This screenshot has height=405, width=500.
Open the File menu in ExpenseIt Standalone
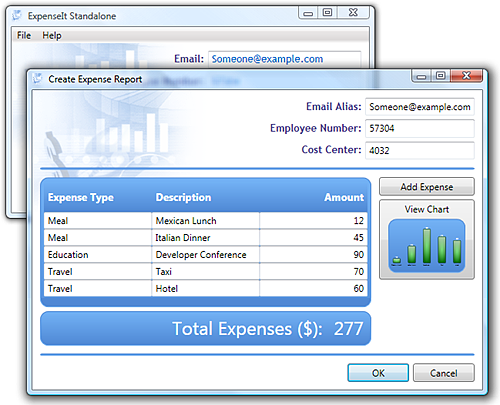pos(24,35)
